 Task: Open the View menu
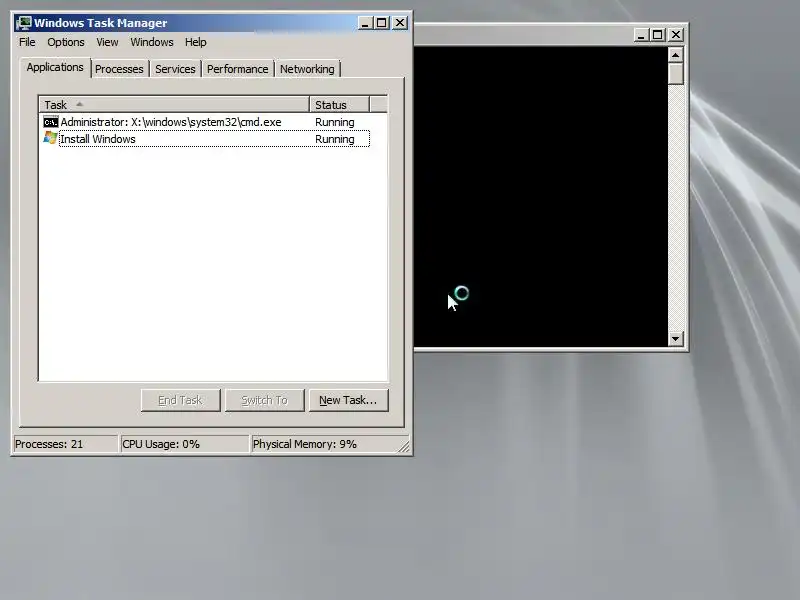click(107, 42)
